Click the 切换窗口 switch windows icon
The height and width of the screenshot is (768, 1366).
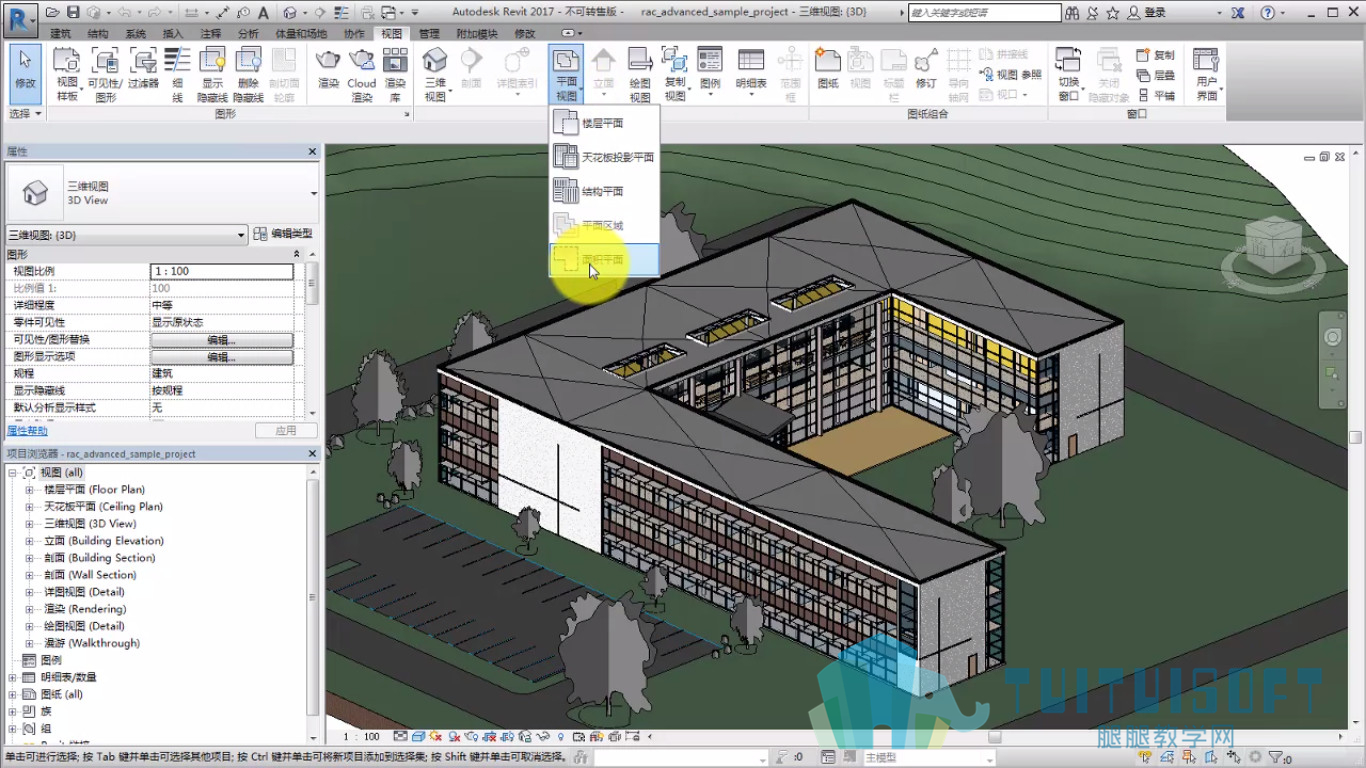(x=1069, y=74)
